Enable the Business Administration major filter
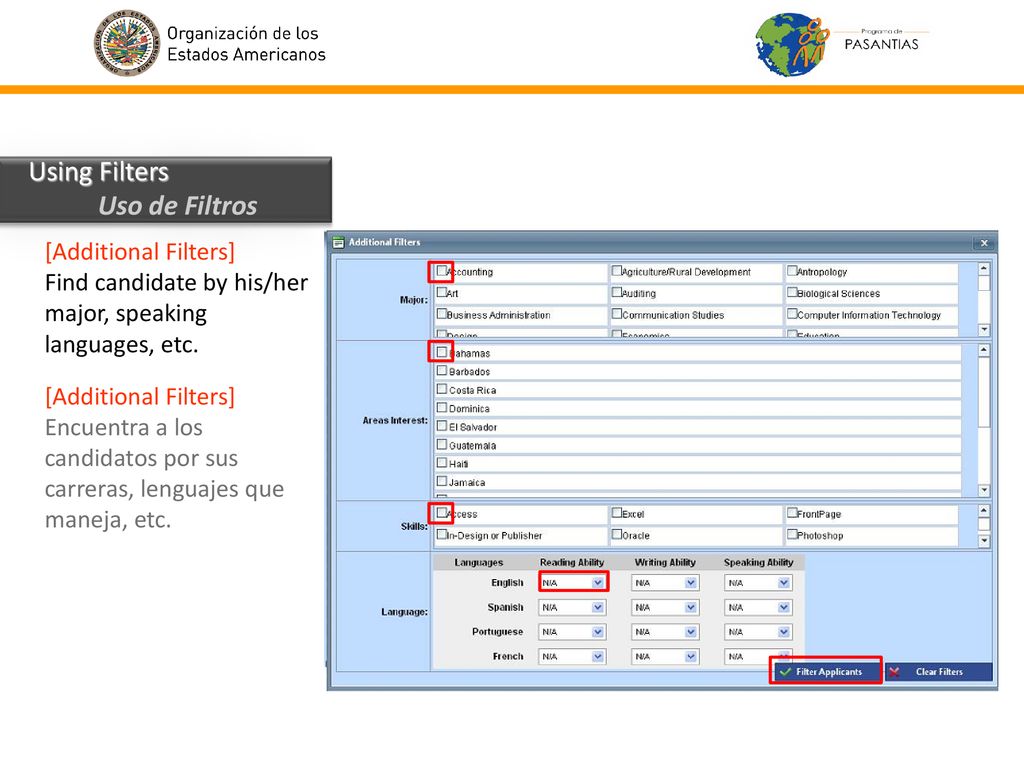This screenshot has height=768, width=1024. [442, 313]
